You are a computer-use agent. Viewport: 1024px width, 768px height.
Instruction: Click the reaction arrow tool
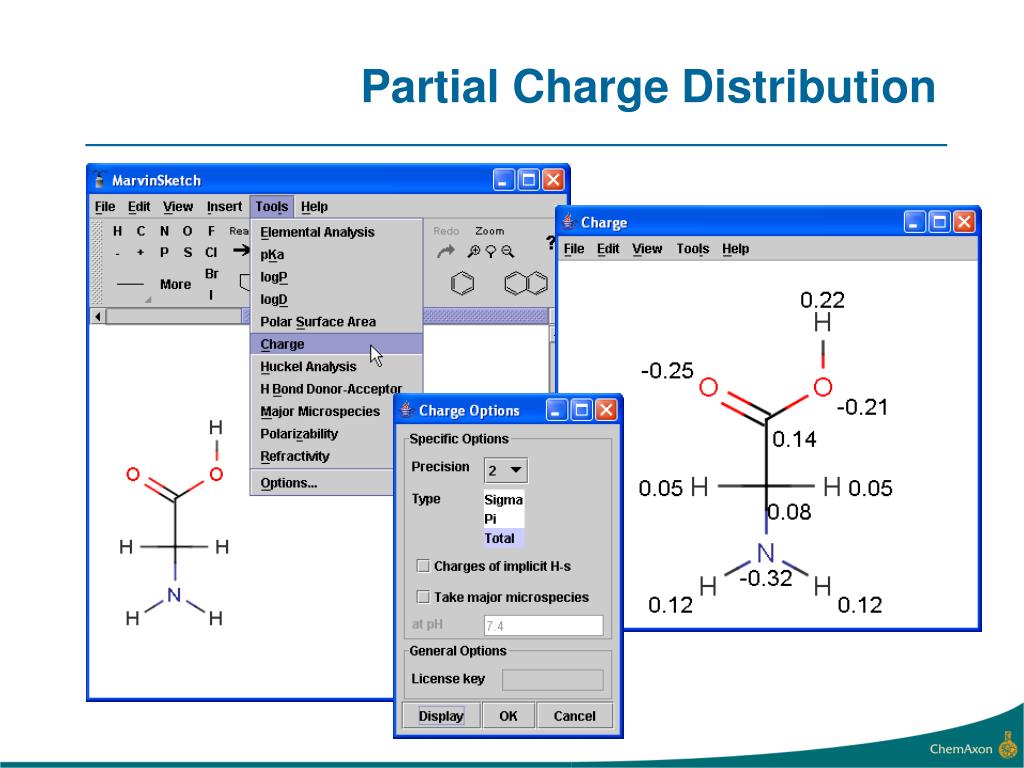coord(242,250)
